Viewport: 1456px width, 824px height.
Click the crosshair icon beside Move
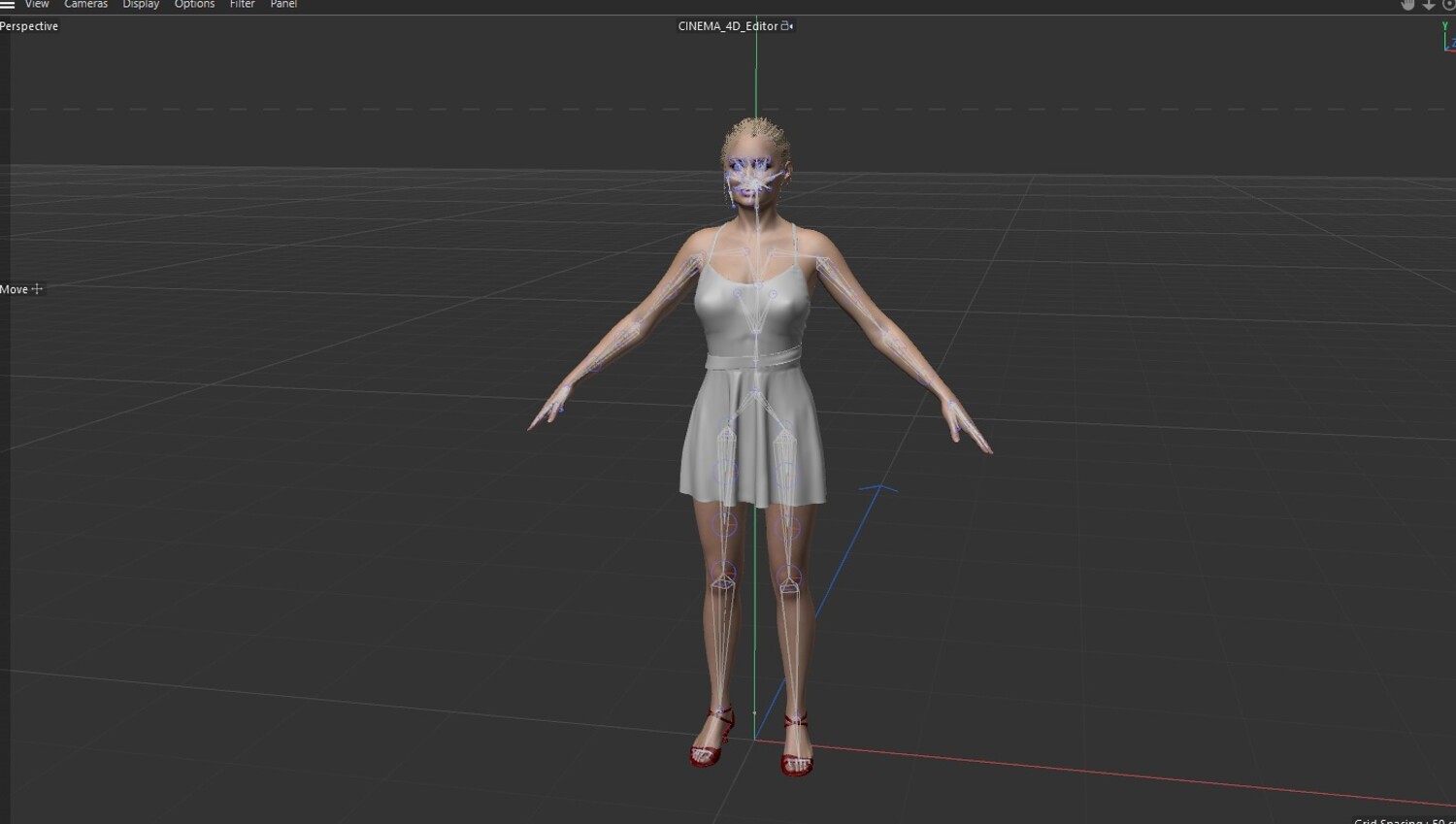pos(37,289)
